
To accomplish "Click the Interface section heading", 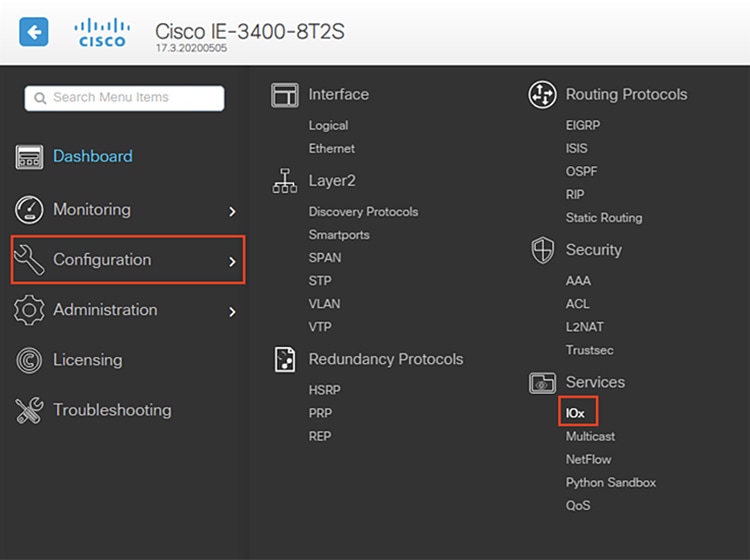I will [x=339, y=95].
